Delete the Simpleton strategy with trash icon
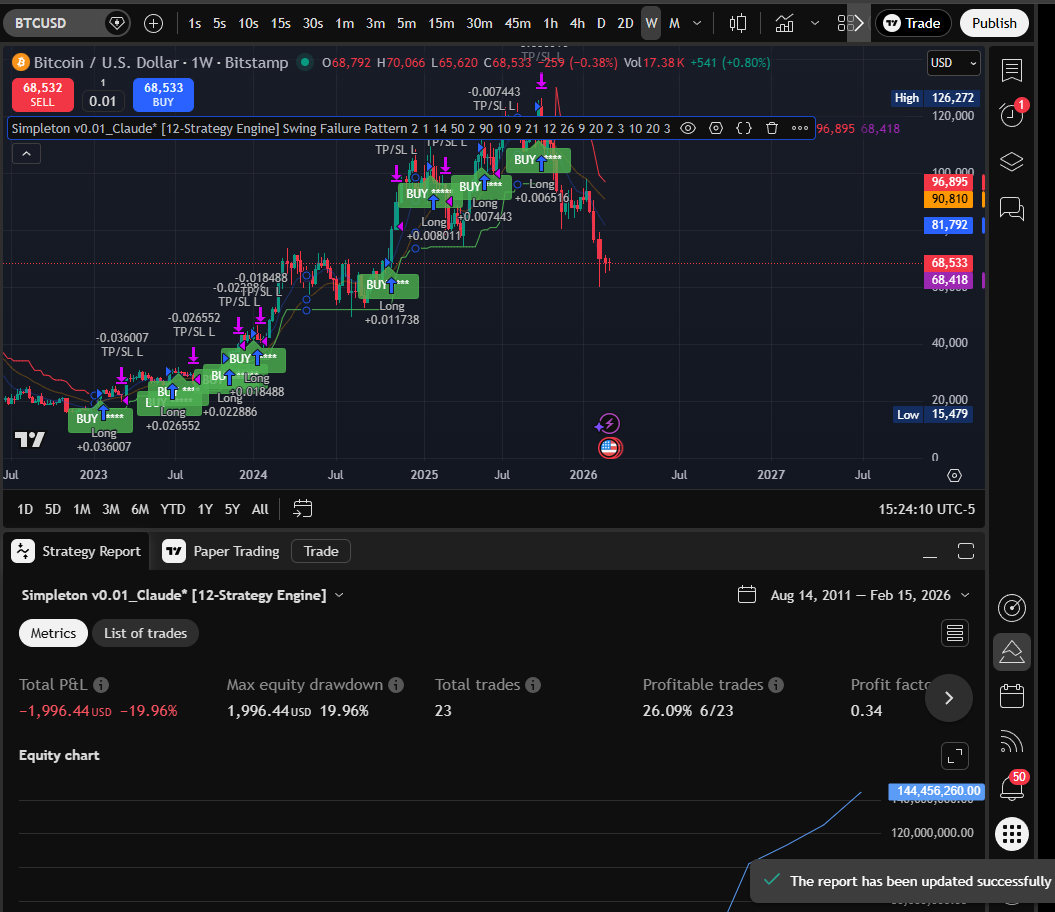Screen dimensions: 1055x912 pyautogui.click(x=773, y=128)
